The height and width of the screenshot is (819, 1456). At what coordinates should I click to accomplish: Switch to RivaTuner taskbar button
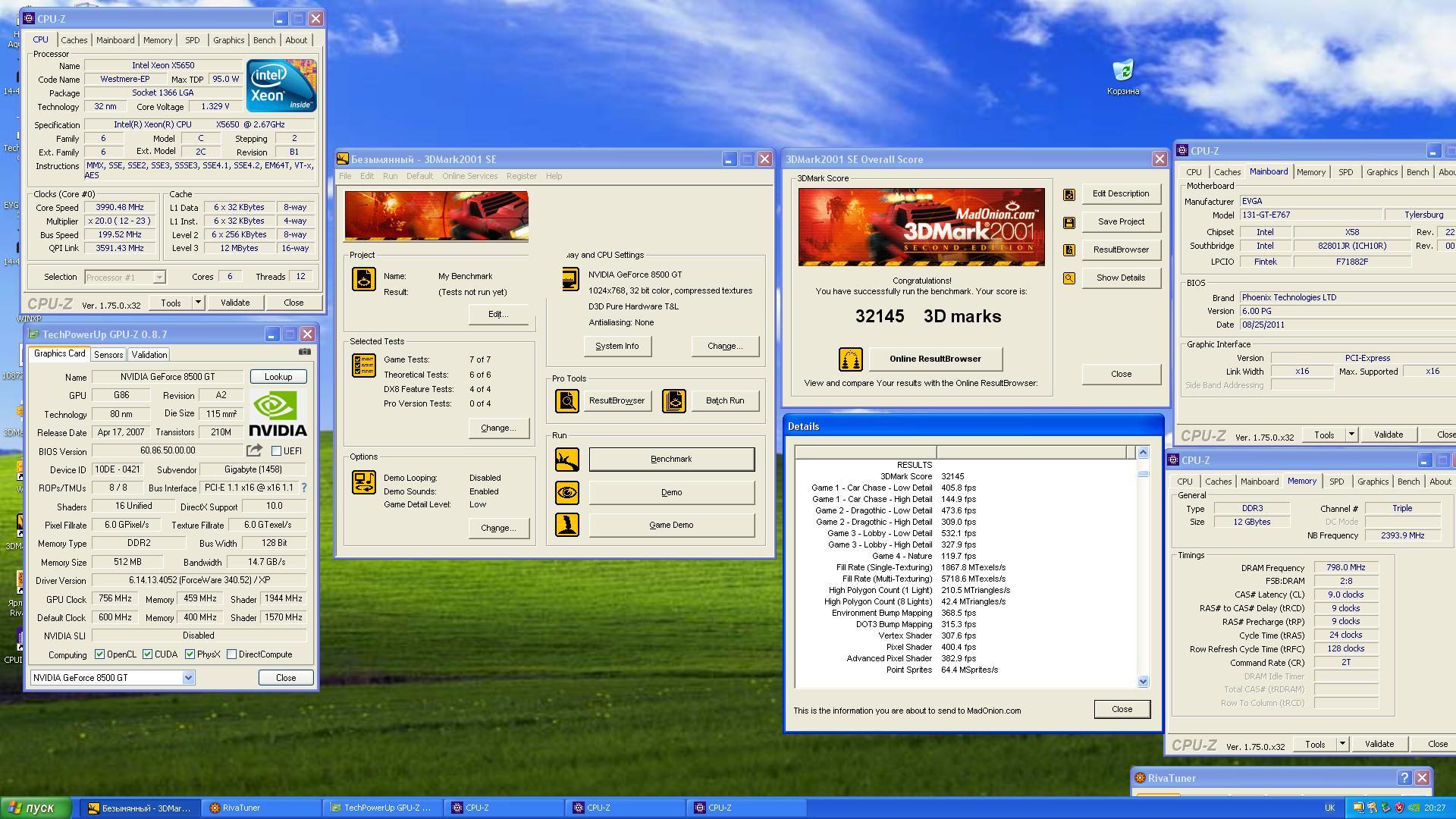pyautogui.click(x=261, y=808)
